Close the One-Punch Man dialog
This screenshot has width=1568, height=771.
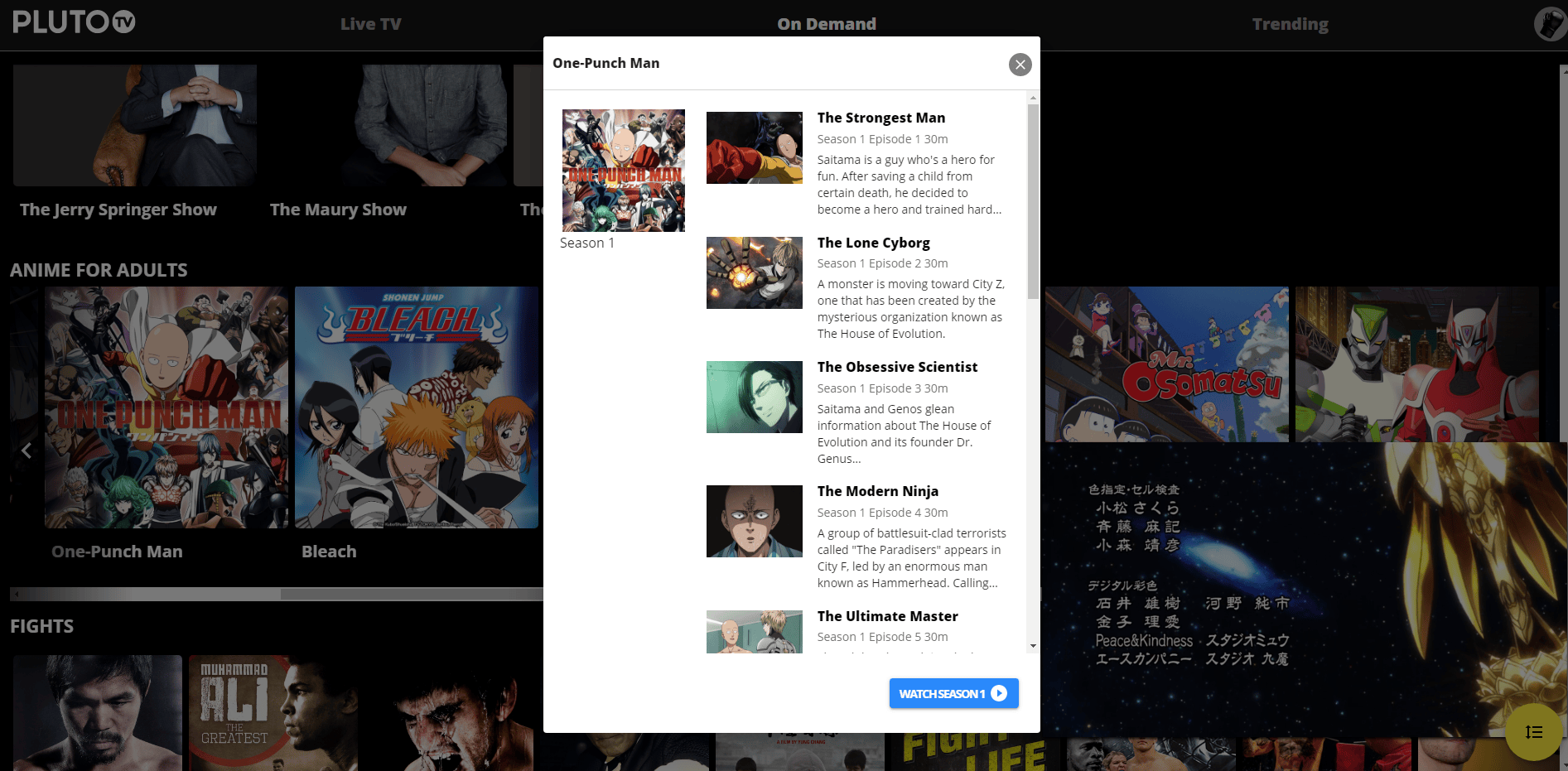[1020, 65]
